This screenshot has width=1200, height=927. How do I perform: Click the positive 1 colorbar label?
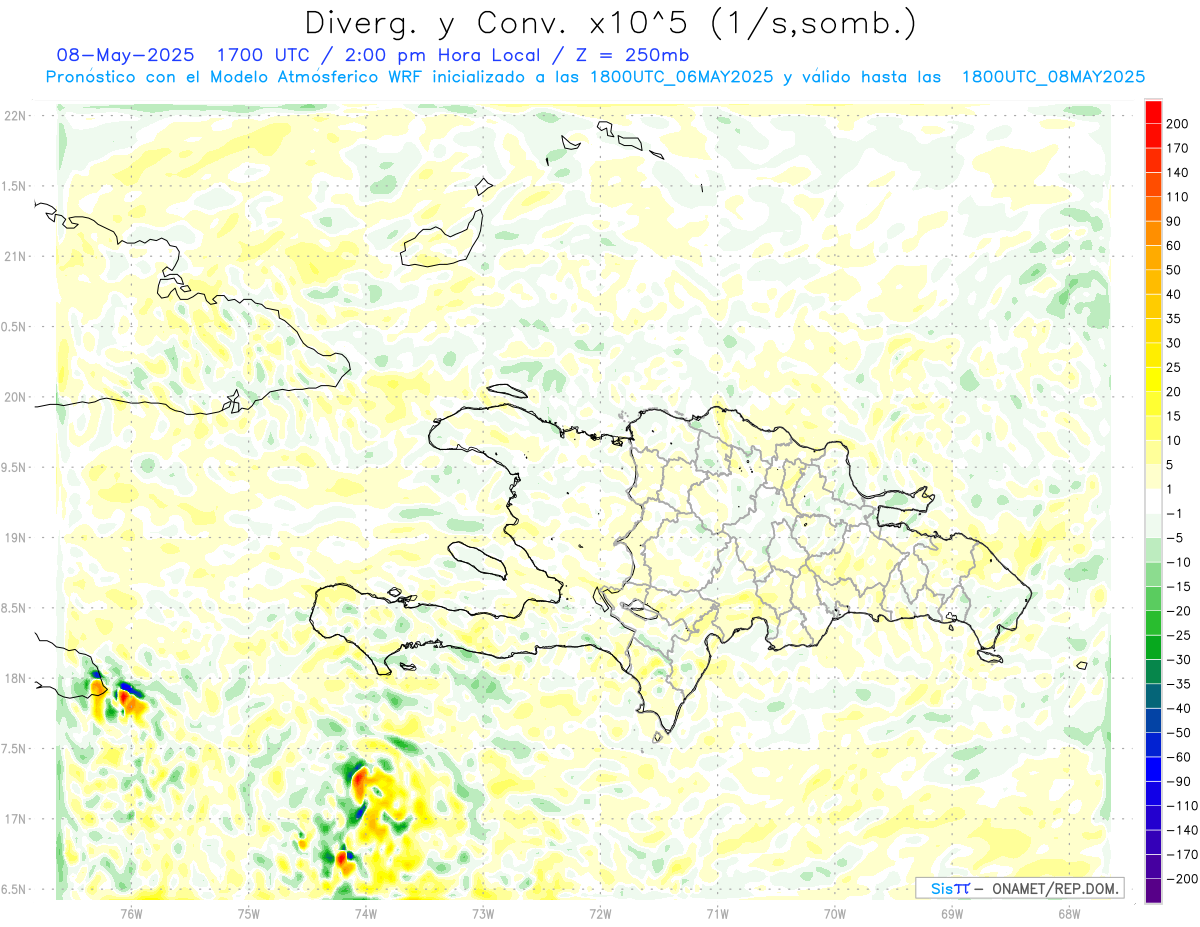[1171, 489]
